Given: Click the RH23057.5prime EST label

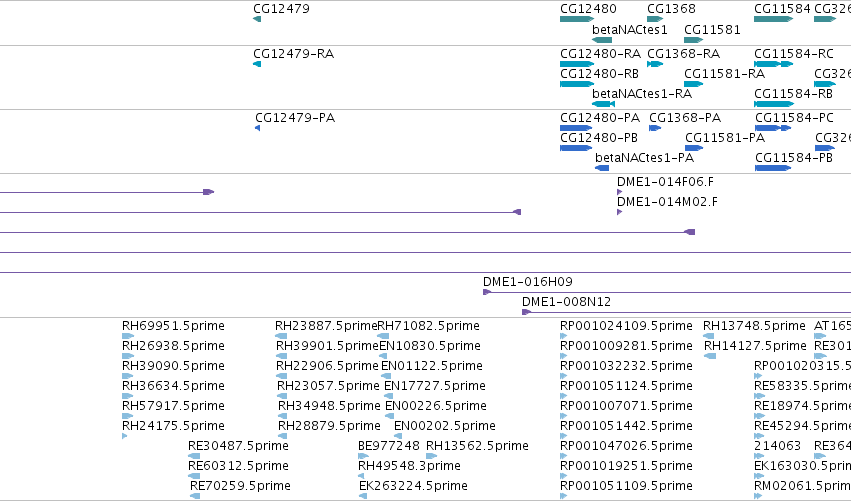Looking at the screenshot, I should 328,386.
